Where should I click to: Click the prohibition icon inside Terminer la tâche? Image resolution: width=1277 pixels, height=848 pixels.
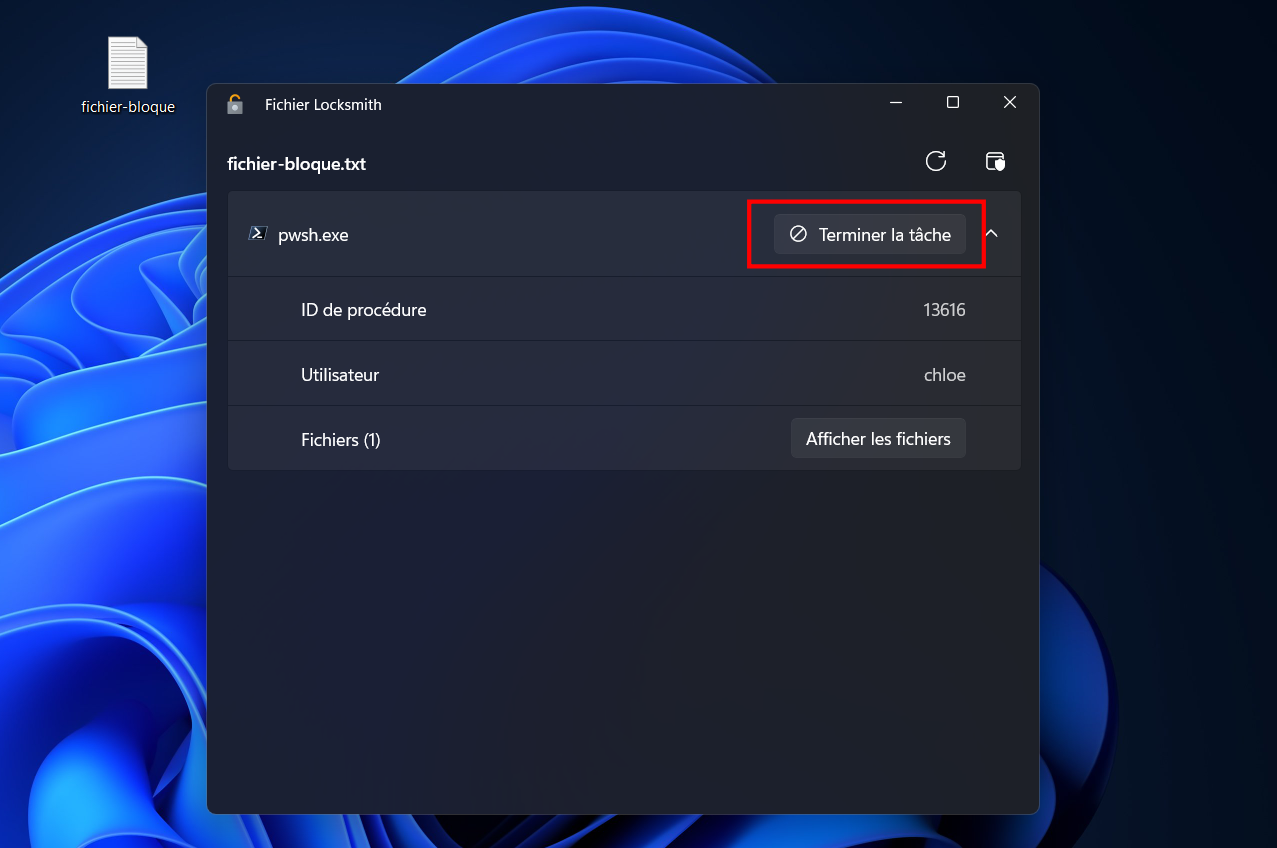(798, 234)
